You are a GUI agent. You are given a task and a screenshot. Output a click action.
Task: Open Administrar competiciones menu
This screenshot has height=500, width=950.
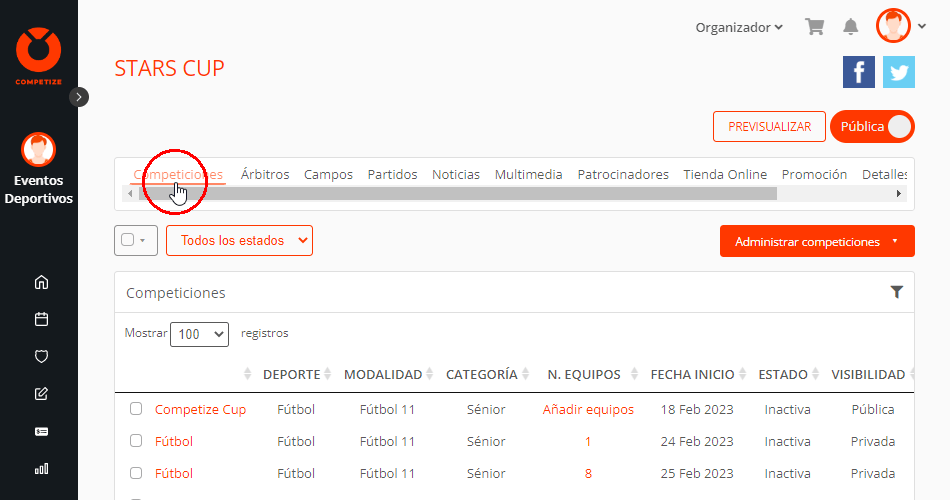coord(817,241)
